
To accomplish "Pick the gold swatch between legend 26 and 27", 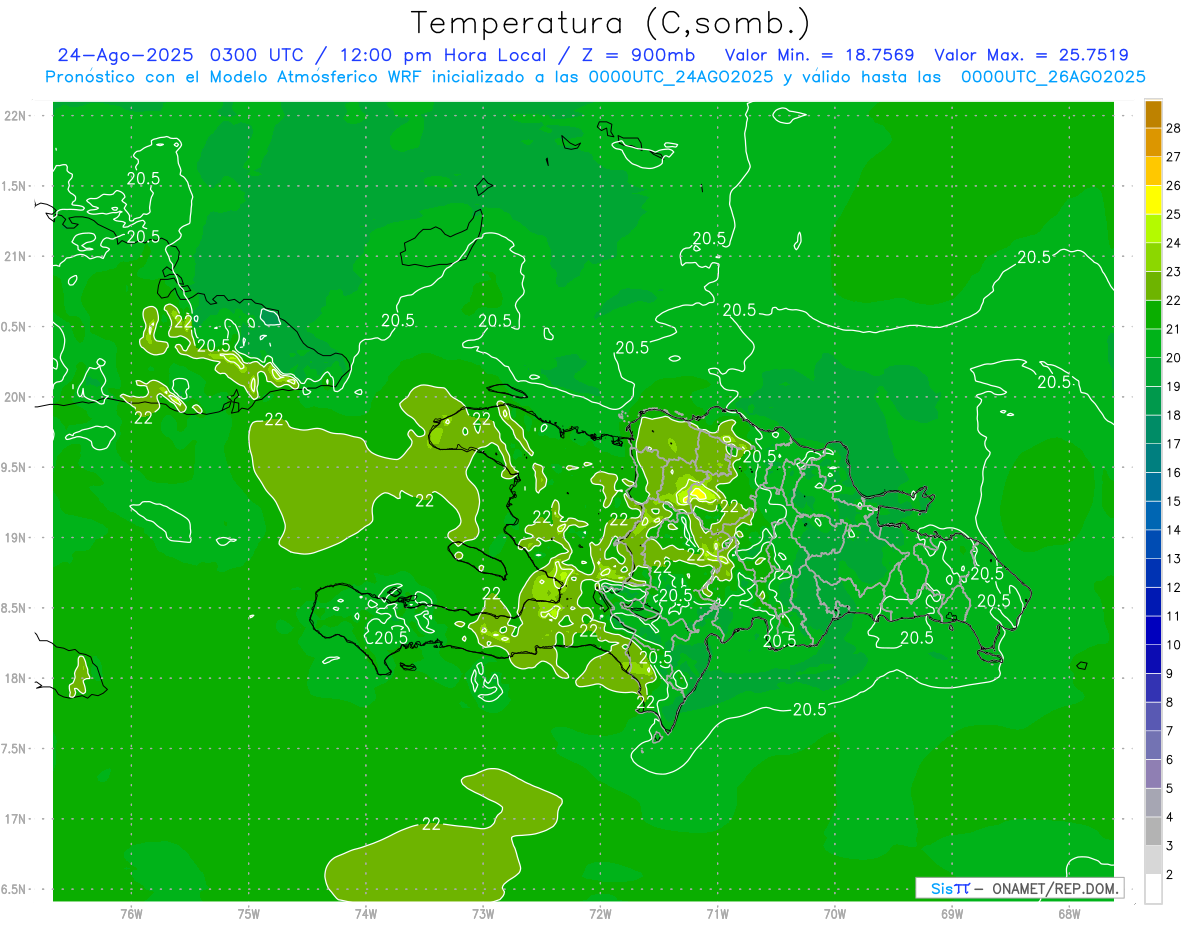I will coord(1153,171).
